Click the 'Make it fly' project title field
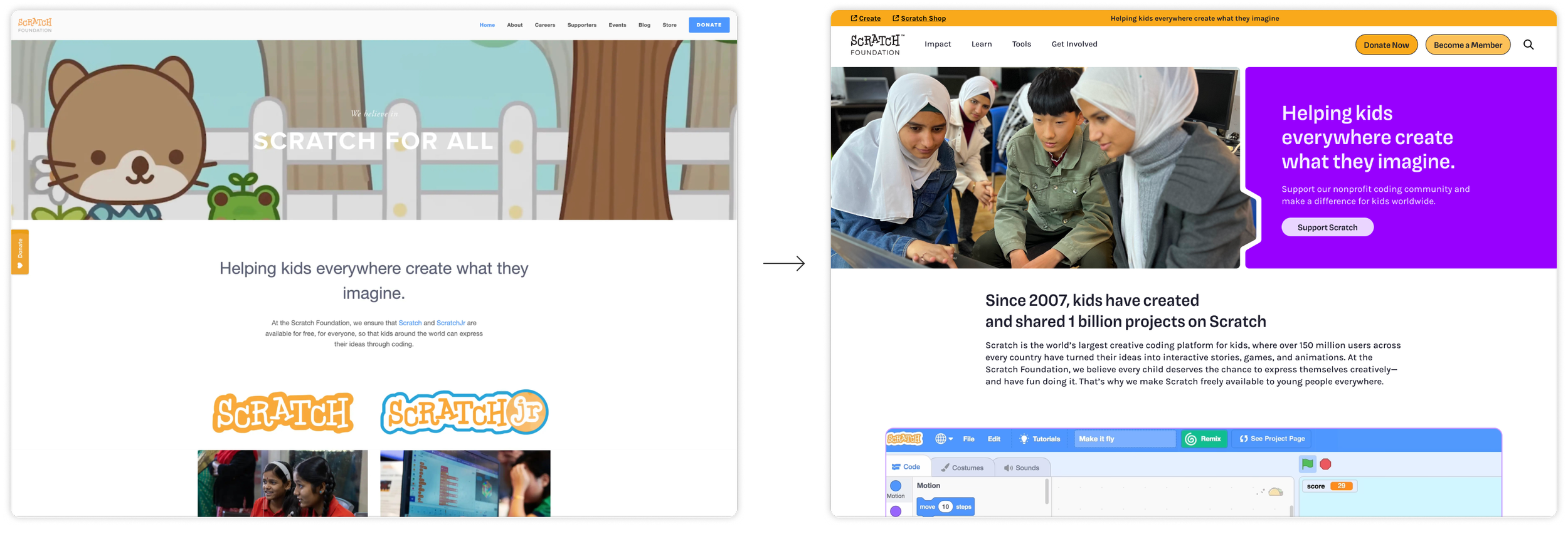The width and height of the screenshot is (1568, 534). (x=1125, y=439)
